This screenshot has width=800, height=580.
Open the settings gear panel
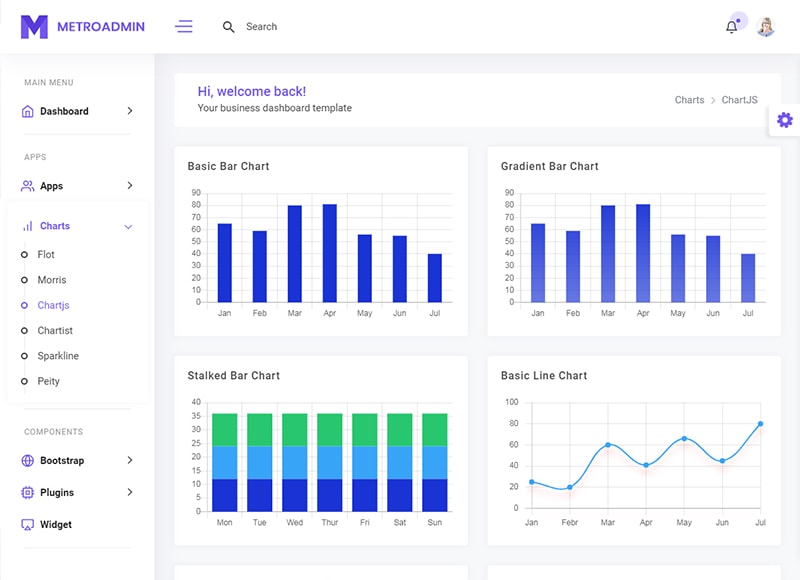pos(785,120)
